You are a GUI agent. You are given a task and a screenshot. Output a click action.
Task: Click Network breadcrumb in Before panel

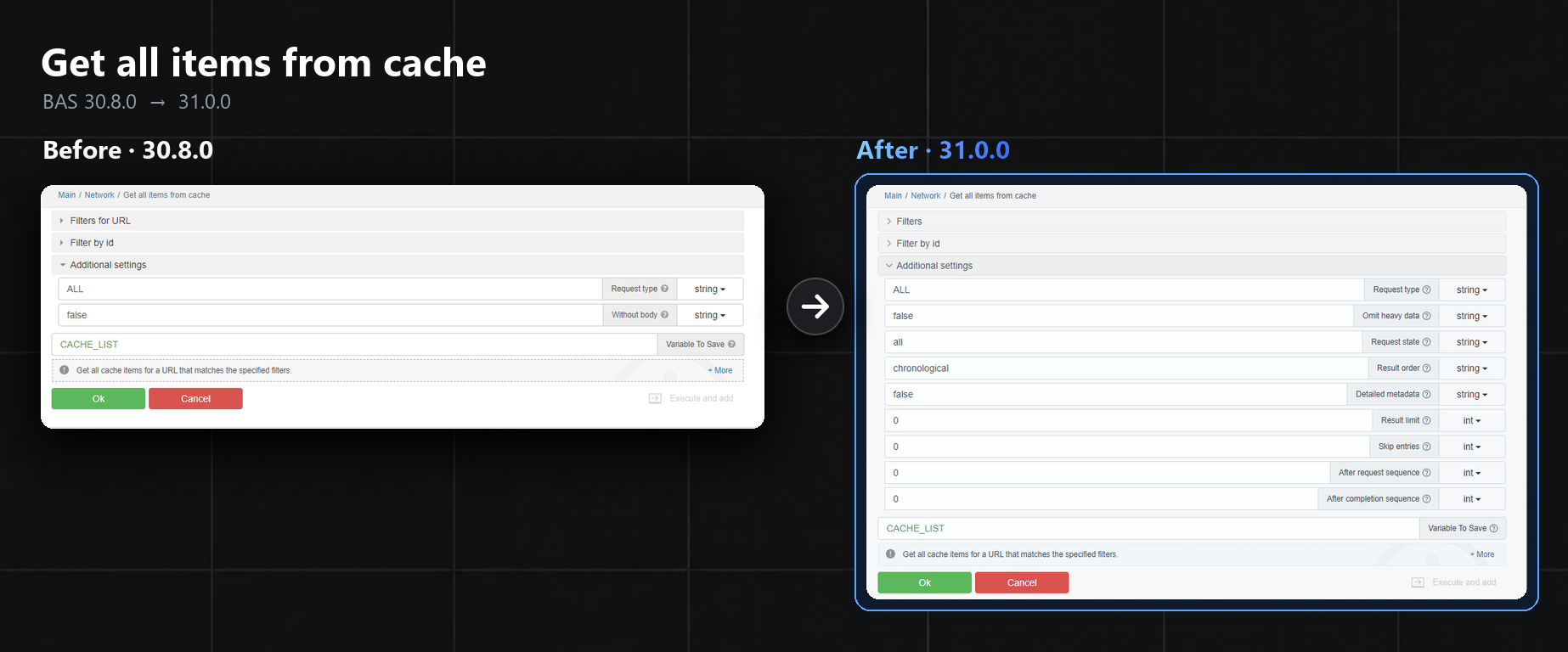coord(99,195)
